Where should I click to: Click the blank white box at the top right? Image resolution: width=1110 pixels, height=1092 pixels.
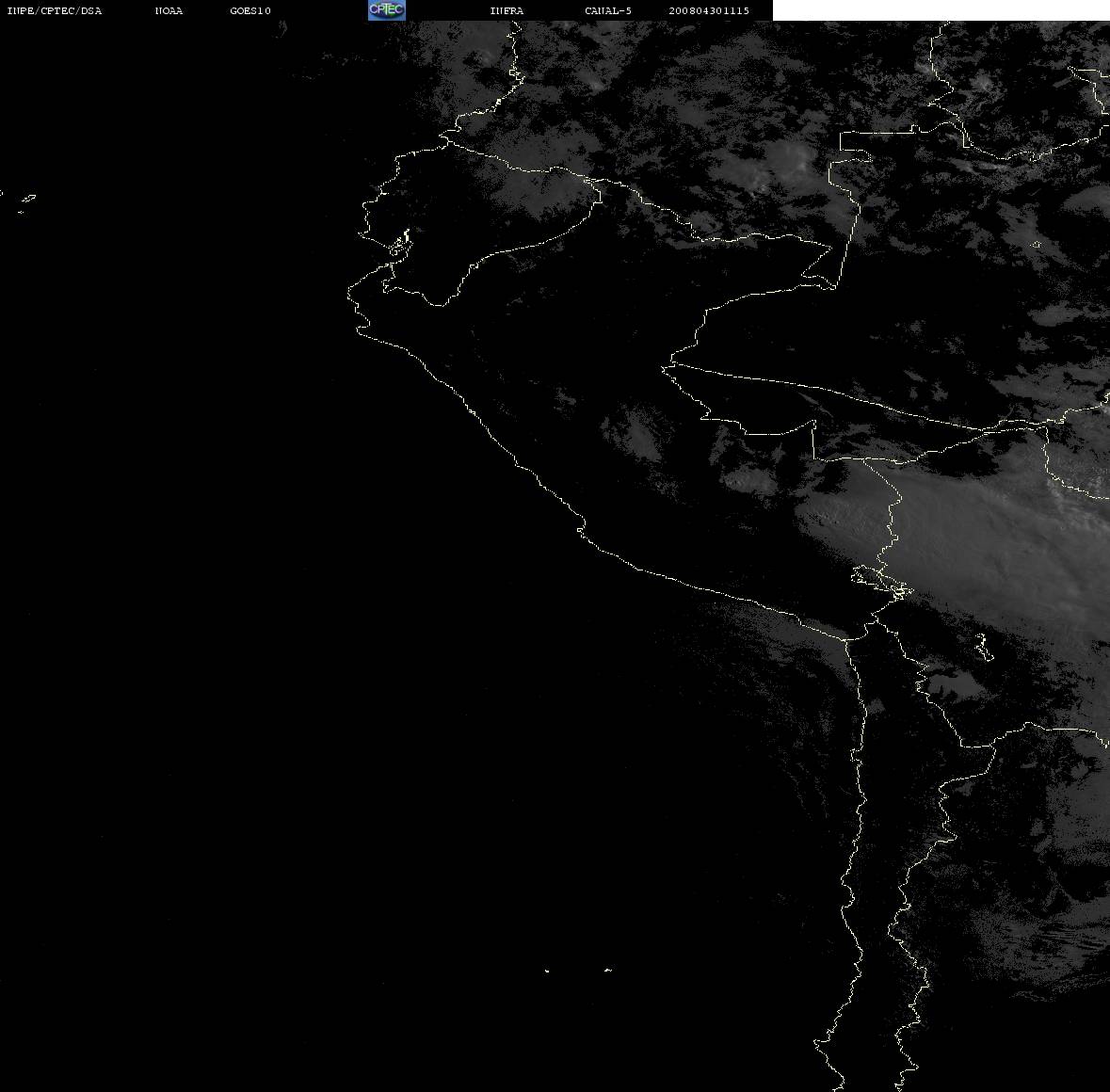click(941, 10)
